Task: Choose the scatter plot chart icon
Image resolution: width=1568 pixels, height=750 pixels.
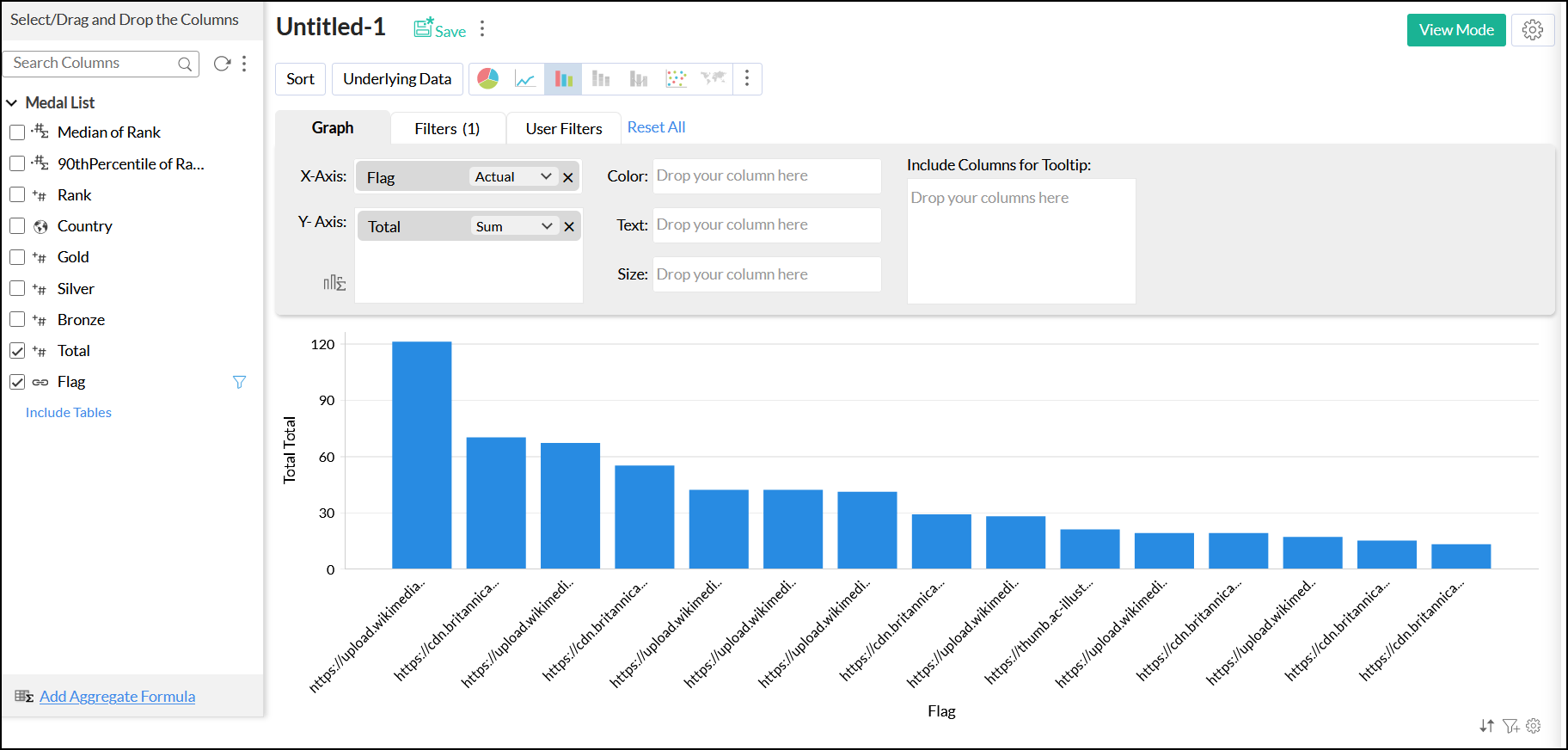Action: 677,79
